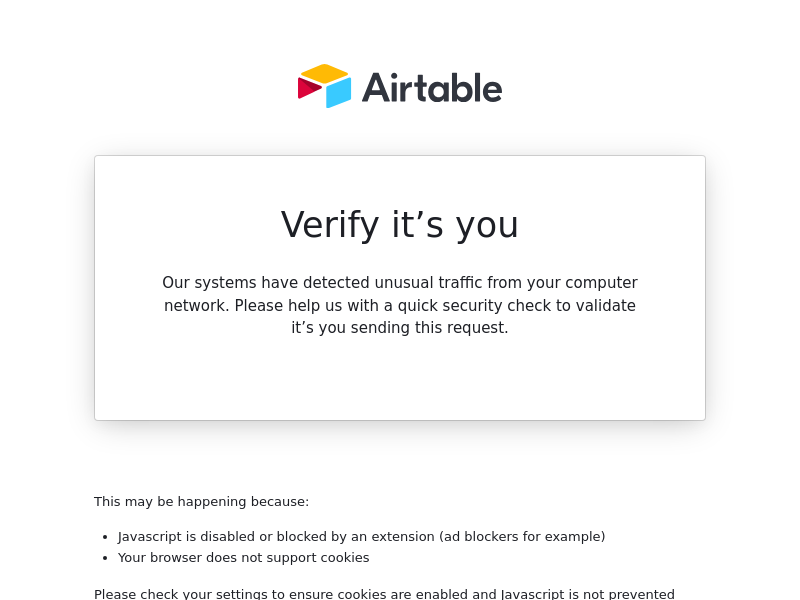Click the red left face of the logo
This screenshot has width=800, height=600.
pyautogui.click(x=309, y=88)
